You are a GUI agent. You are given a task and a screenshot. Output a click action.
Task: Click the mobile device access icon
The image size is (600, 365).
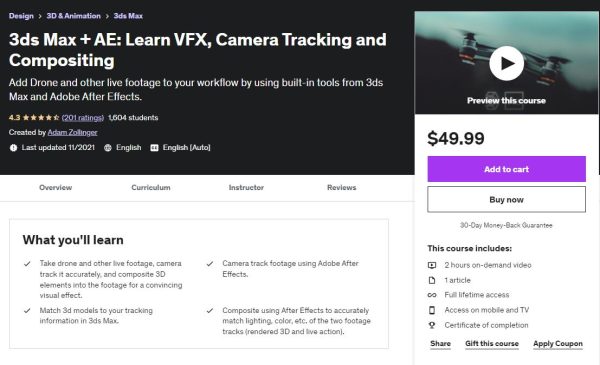[432, 310]
